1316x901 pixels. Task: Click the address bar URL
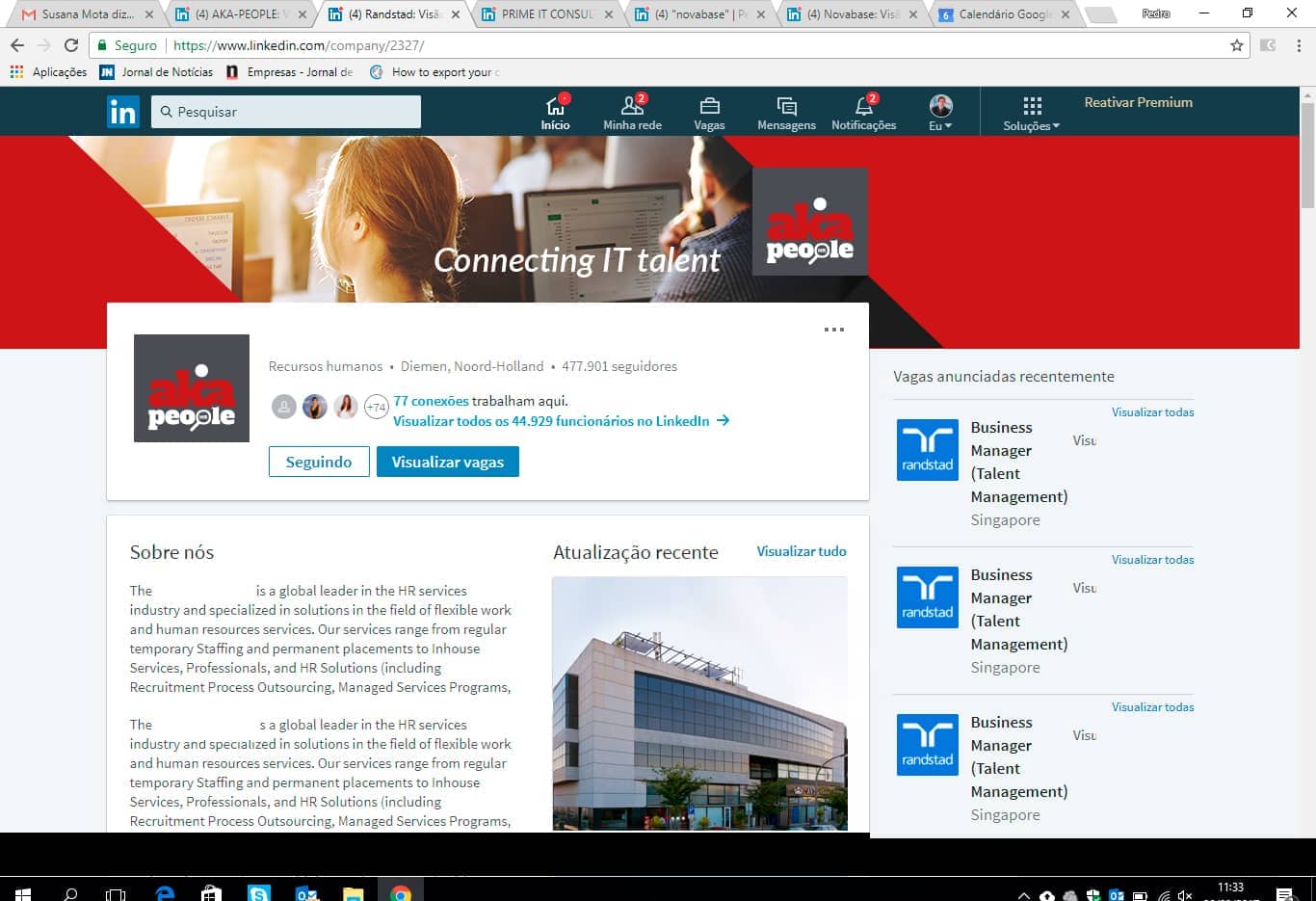coord(299,45)
